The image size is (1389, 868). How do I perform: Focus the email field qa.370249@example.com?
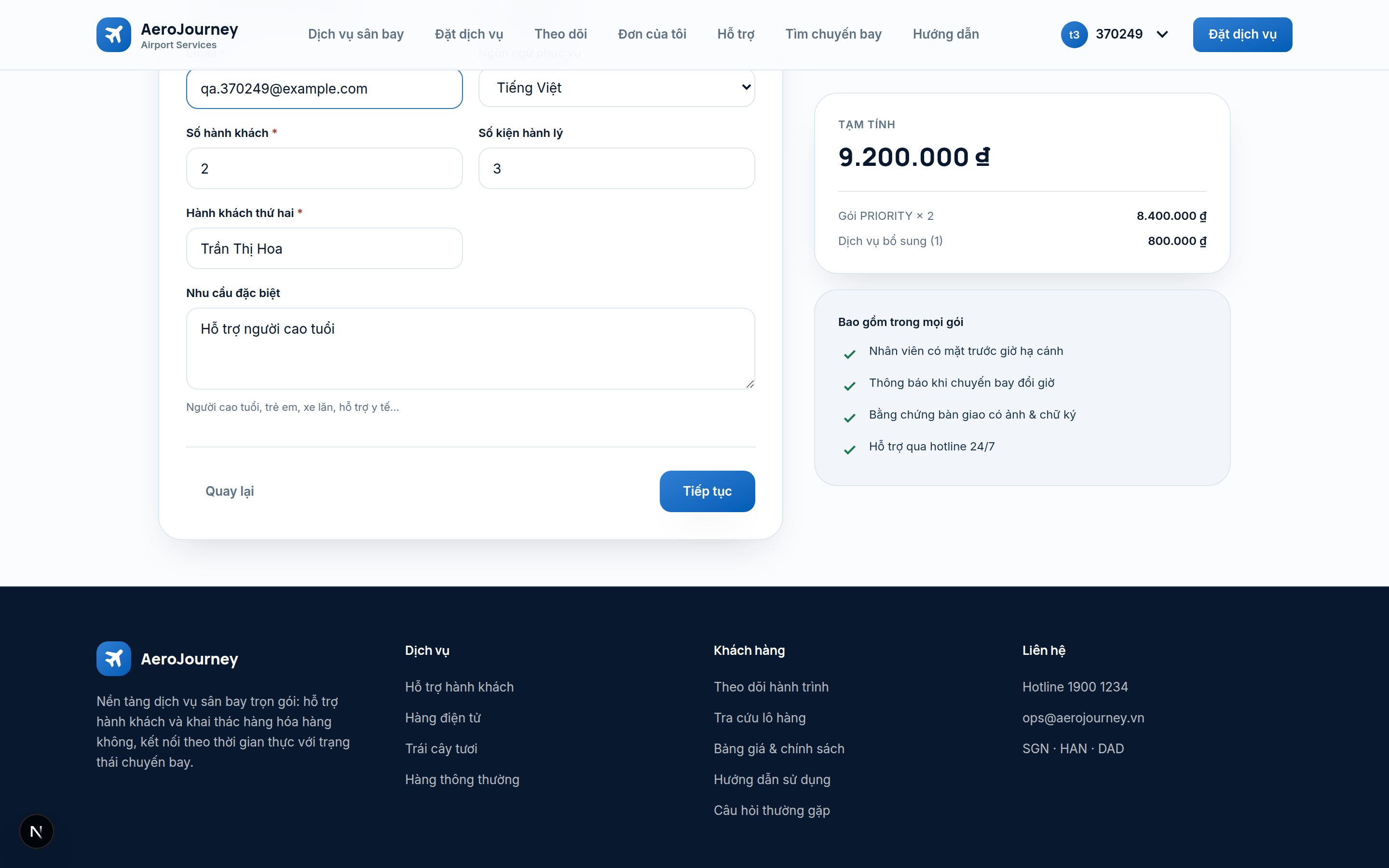coord(324,88)
